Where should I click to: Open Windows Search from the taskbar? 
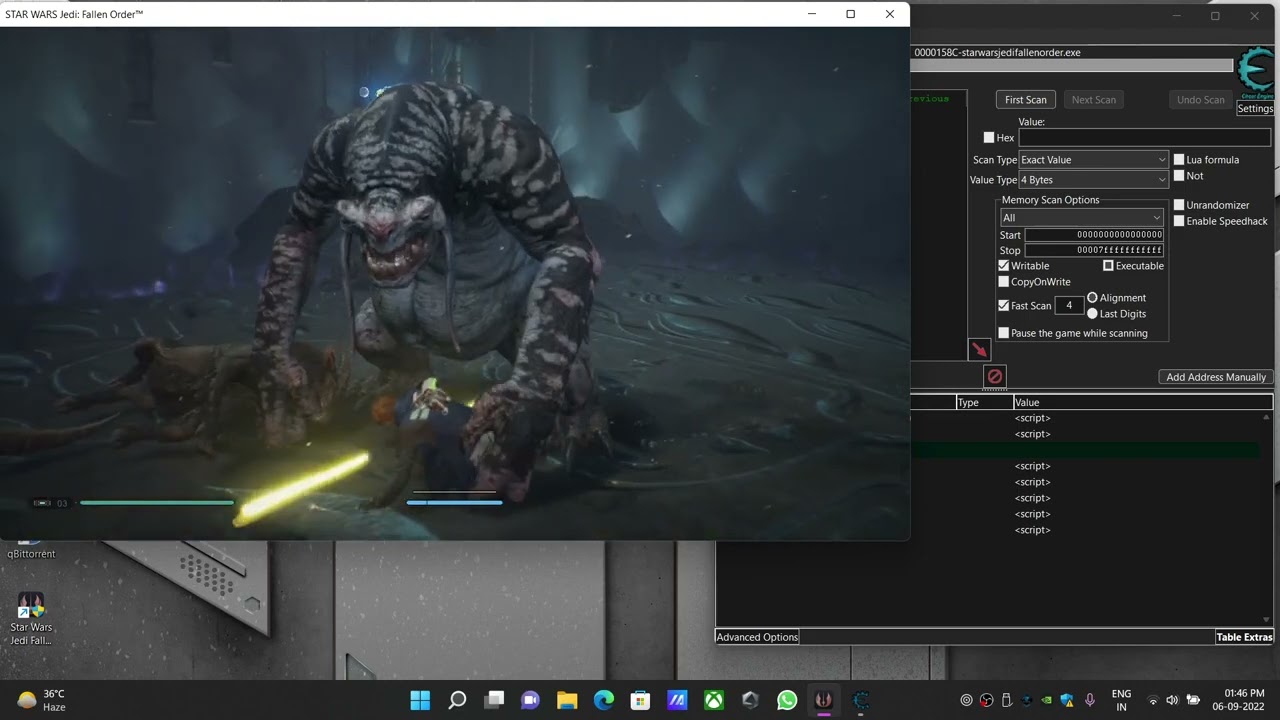[x=457, y=700]
